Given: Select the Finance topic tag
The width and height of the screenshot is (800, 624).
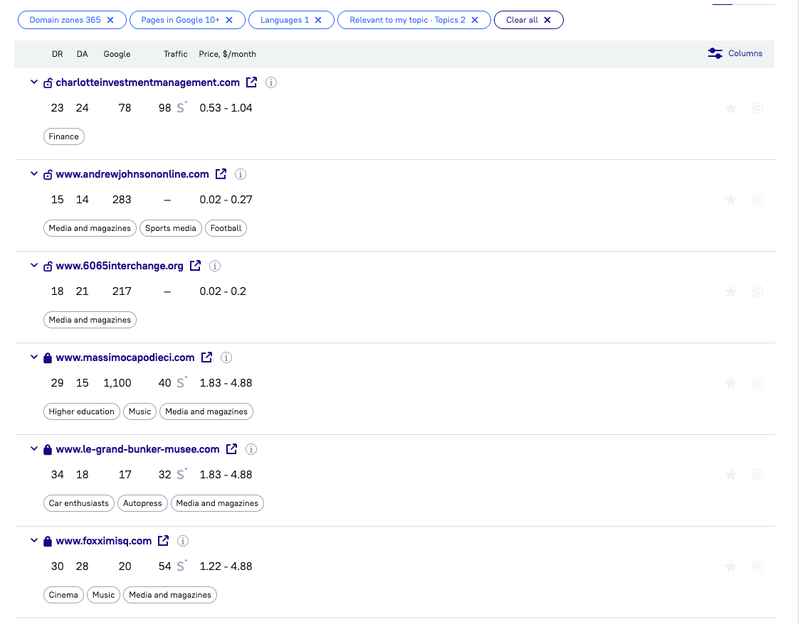Looking at the screenshot, I should pyautogui.click(x=63, y=136).
